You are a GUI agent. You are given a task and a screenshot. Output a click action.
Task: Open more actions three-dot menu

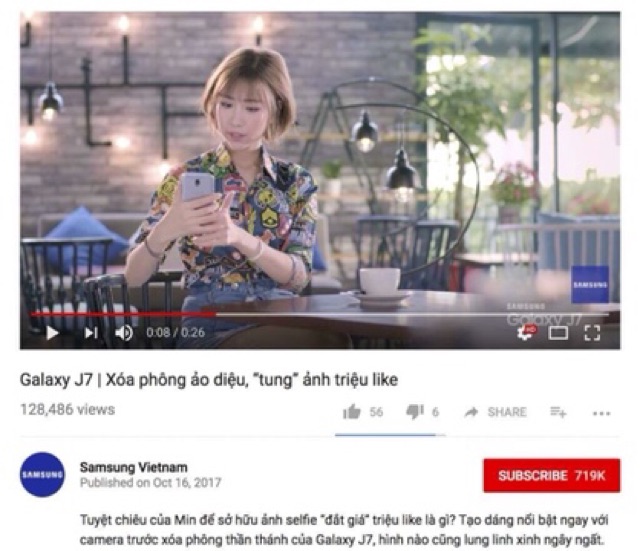point(601,413)
